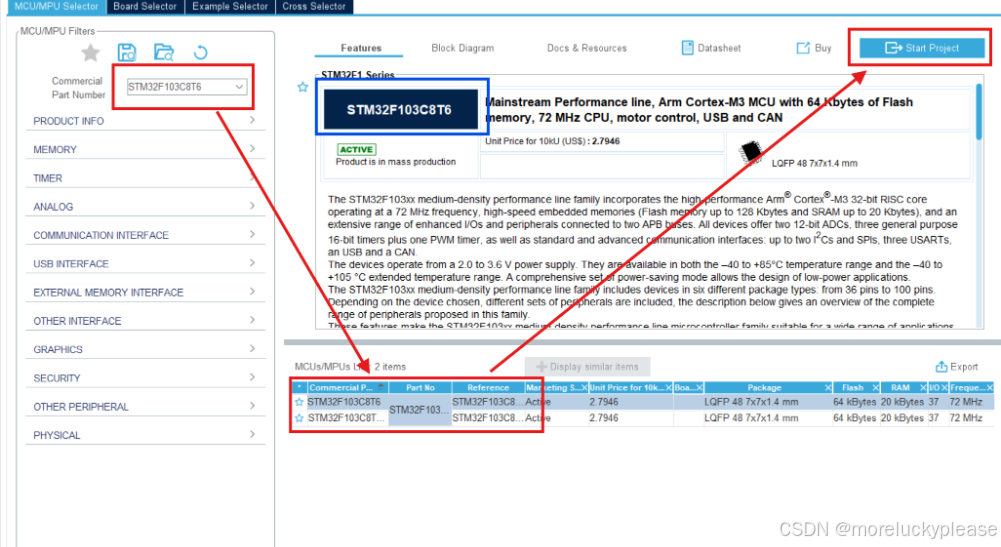
Task: Click the chip package thumbnail image
Action: tap(751, 153)
